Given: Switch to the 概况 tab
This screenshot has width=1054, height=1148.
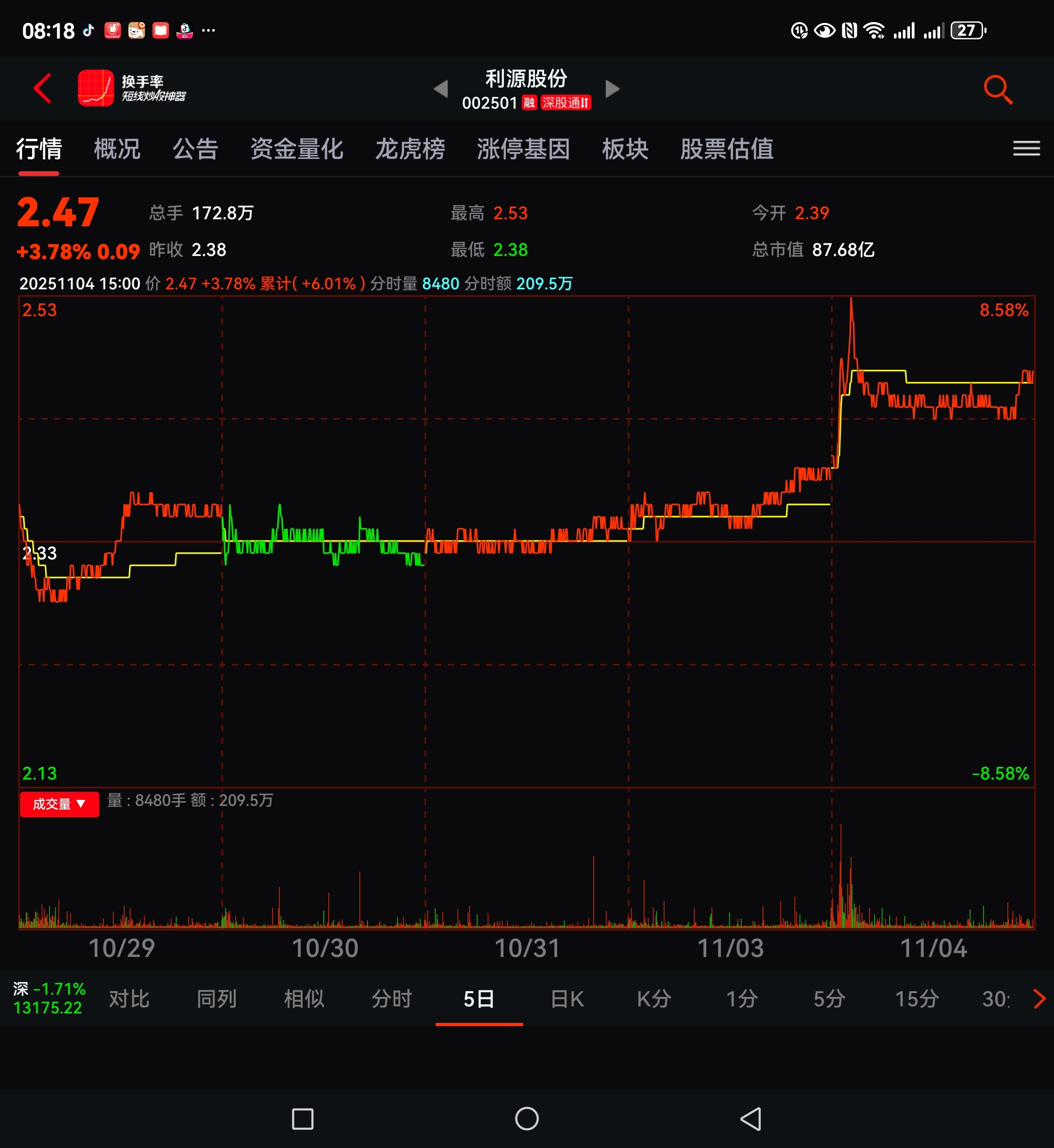Looking at the screenshot, I should coord(117,150).
